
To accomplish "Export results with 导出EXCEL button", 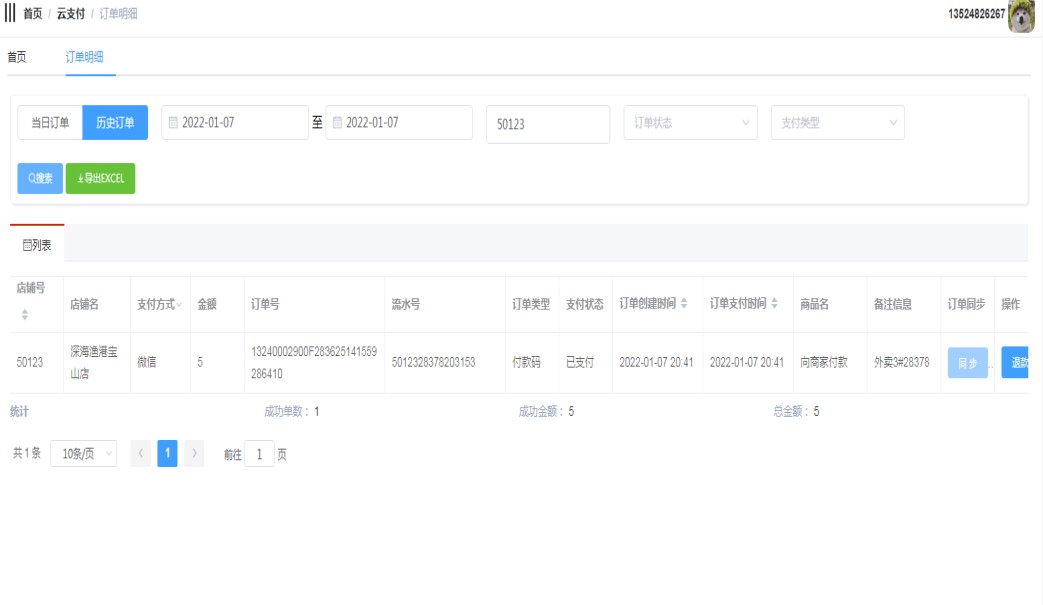I will (100, 178).
